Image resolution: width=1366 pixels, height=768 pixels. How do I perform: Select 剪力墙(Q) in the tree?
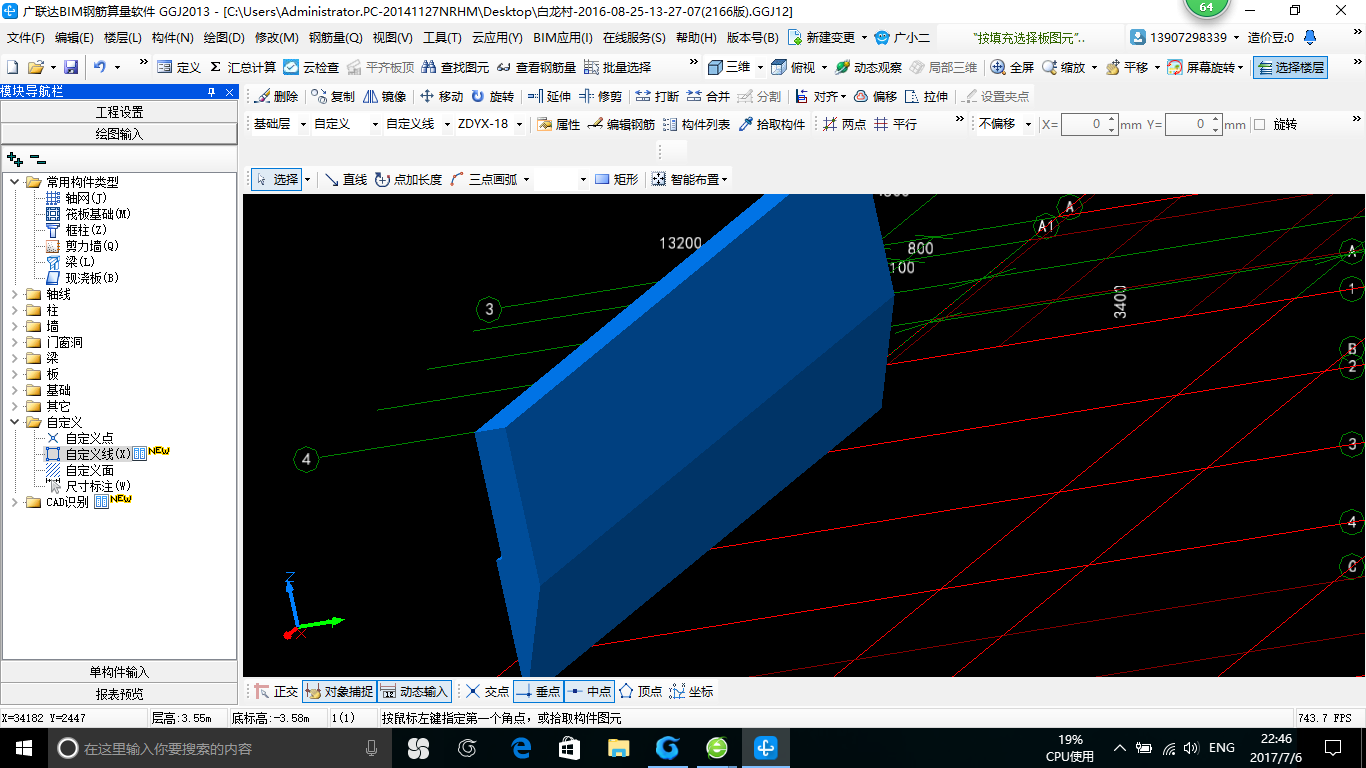tap(92, 246)
